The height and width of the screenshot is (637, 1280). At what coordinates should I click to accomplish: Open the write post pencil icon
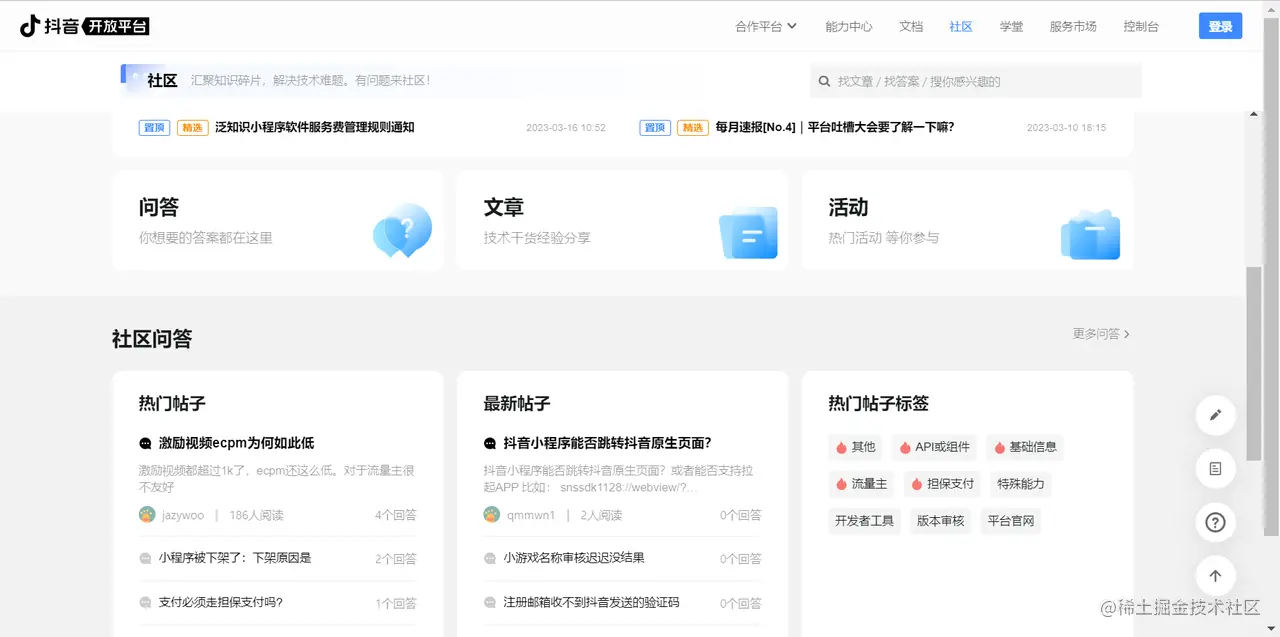[x=1216, y=415]
